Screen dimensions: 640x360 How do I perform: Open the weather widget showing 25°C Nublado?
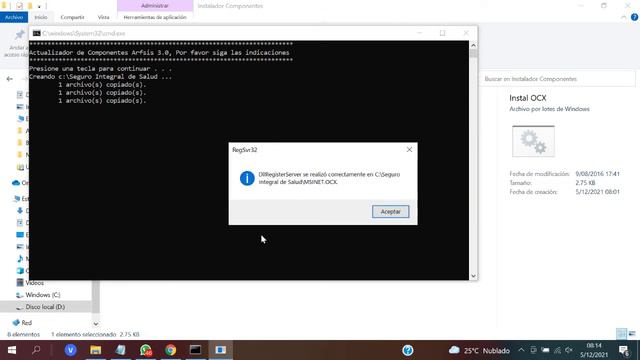pyautogui.click(x=479, y=350)
